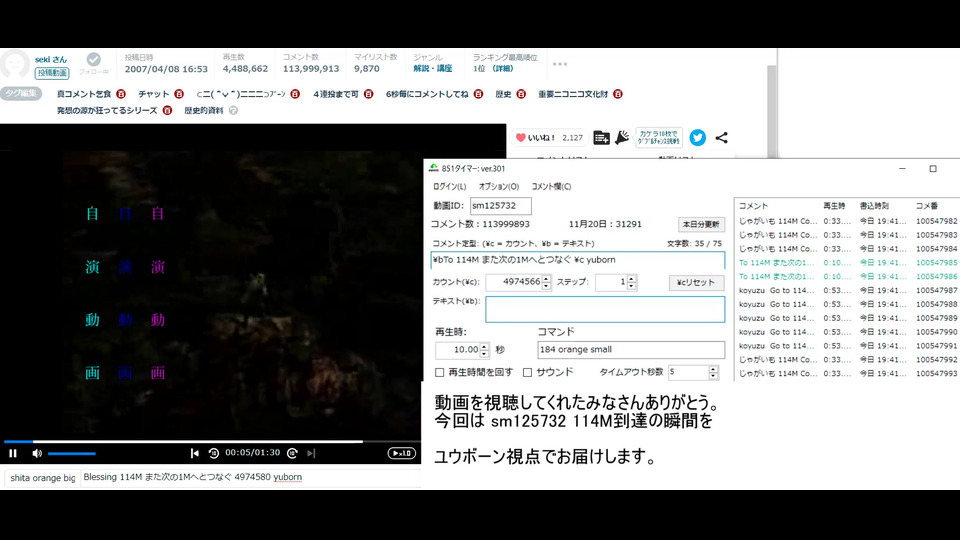Viewport: 960px width, 540px height.
Task: Click the comment command field showing shita orange big
Action: [x=42, y=478]
